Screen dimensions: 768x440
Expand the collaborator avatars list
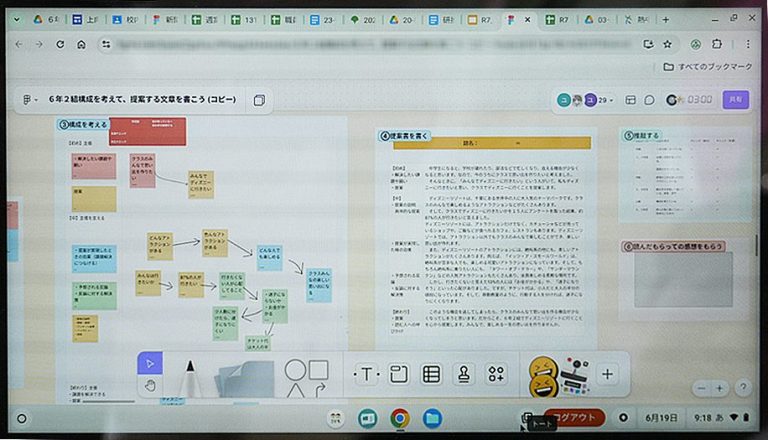click(x=612, y=100)
